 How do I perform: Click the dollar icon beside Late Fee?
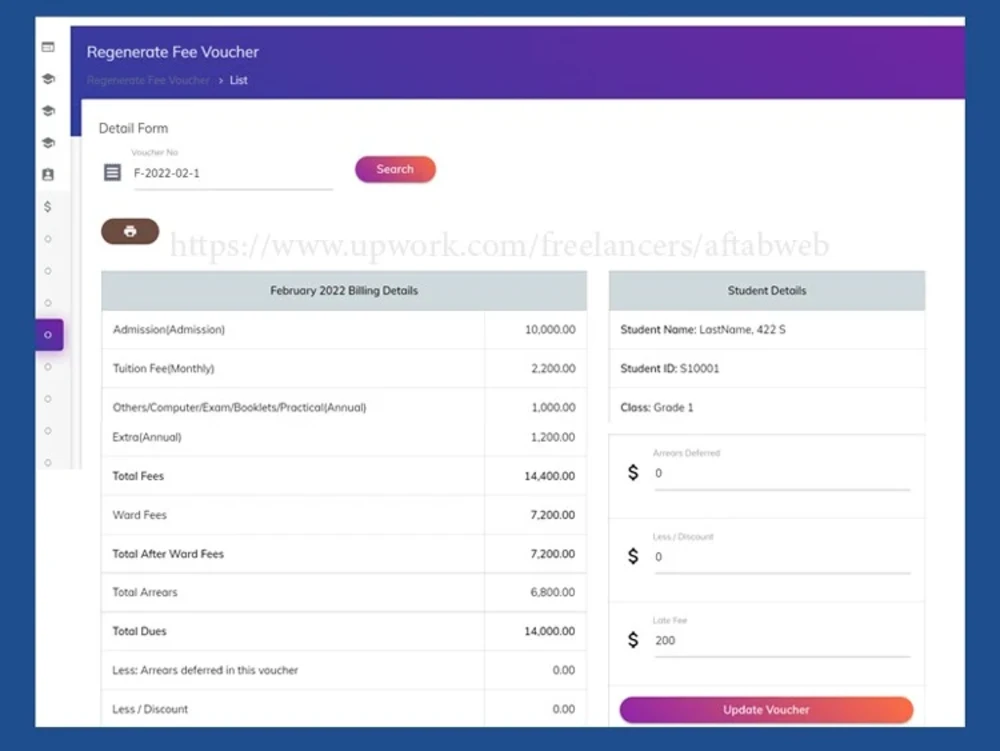click(633, 639)
